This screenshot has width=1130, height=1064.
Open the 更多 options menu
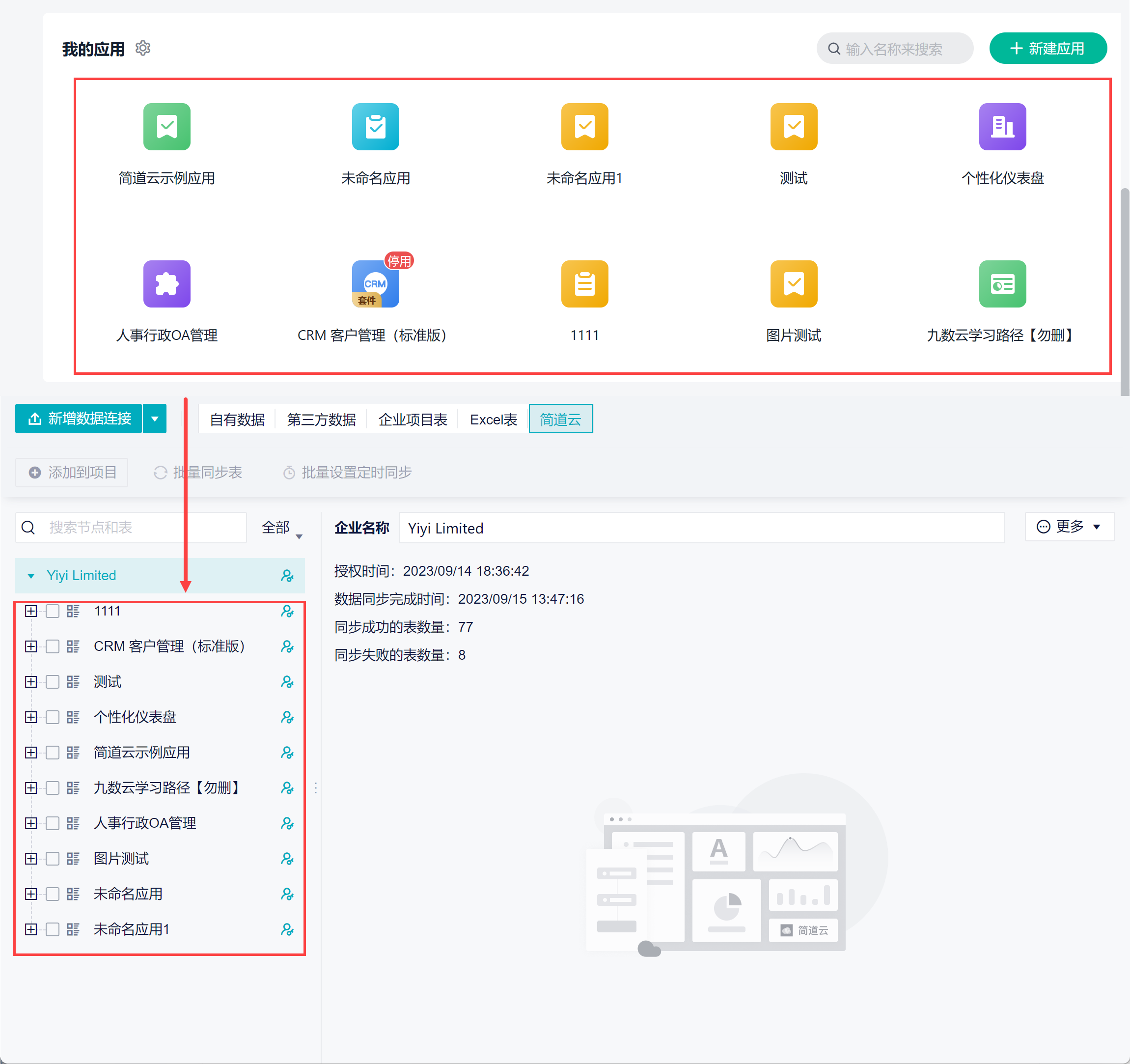[1069, 527]
